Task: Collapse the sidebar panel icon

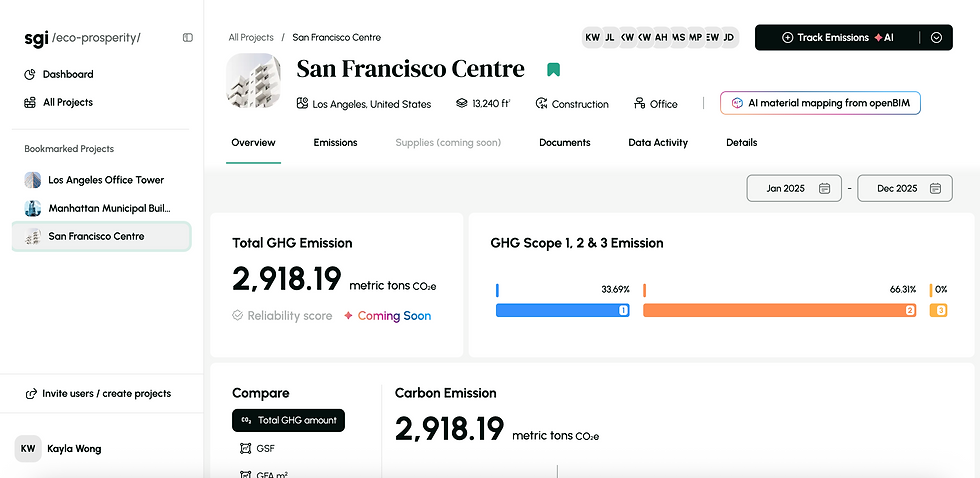Action: [188, 37]
